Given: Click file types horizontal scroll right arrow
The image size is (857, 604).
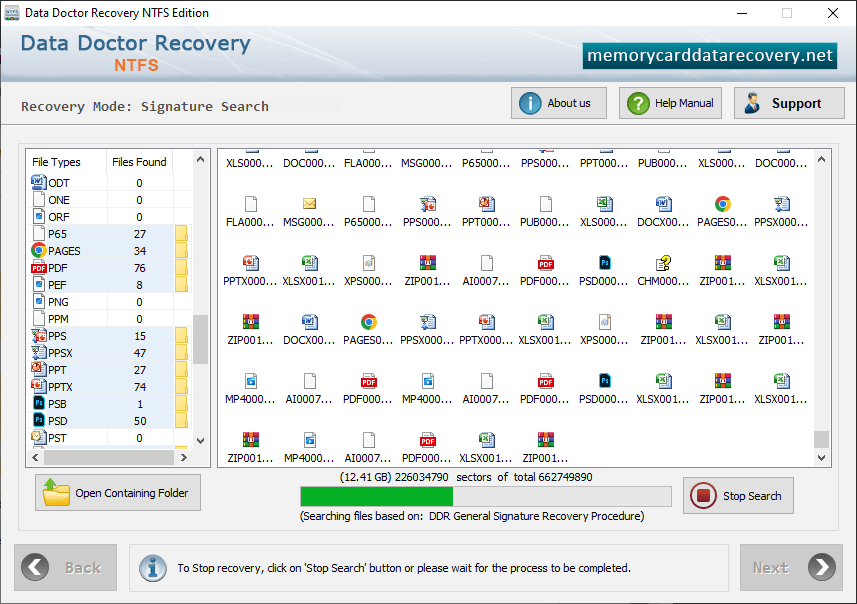Looking at the screenshot, I should pyautogui.click(x=184, y=458).
